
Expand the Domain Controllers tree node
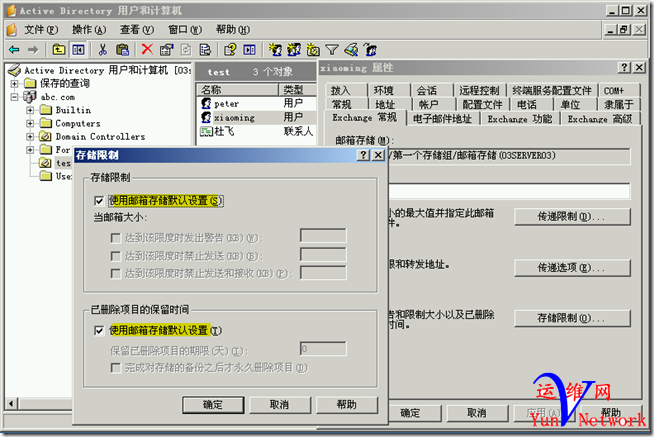(x=30, y=136)
